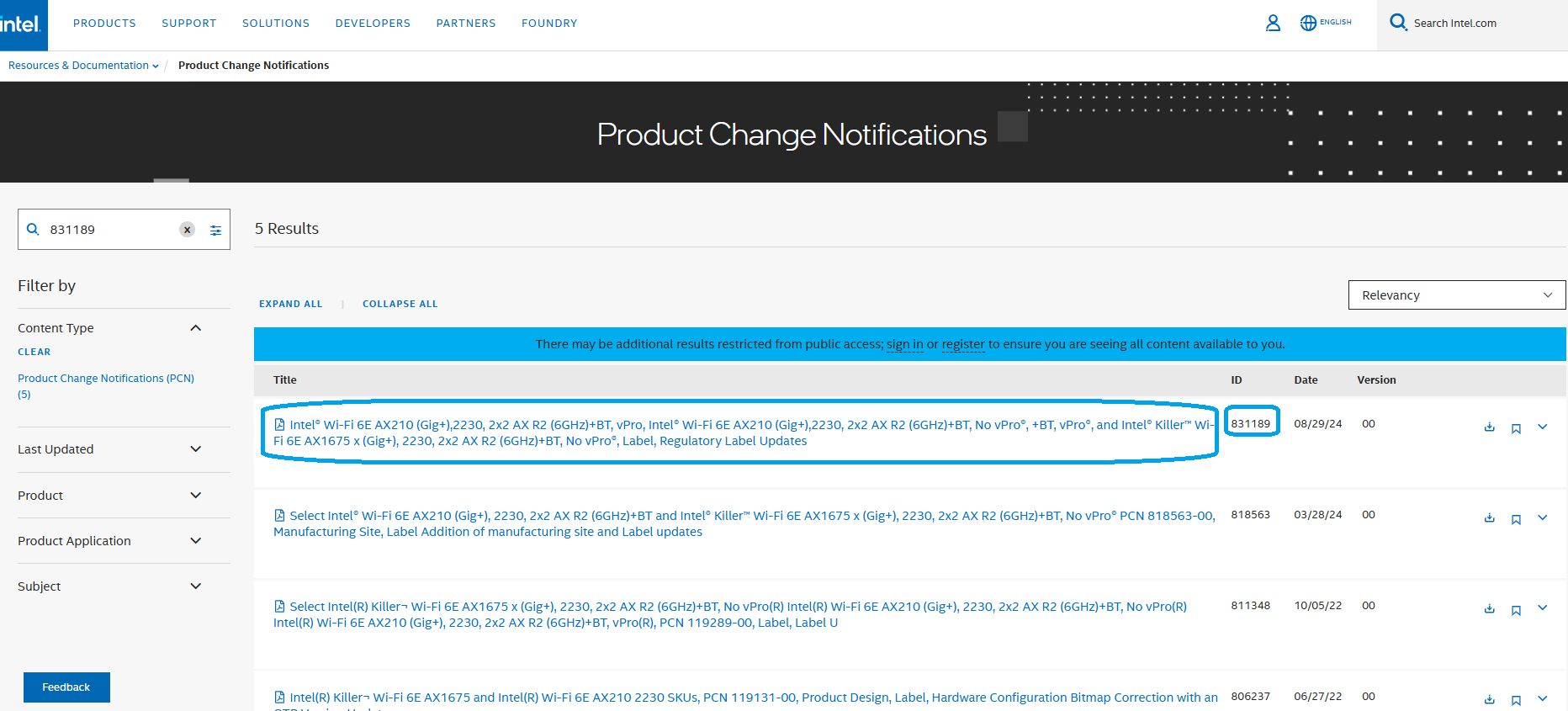Bookmark the PCN 831189 result

tap(1516, 428)
